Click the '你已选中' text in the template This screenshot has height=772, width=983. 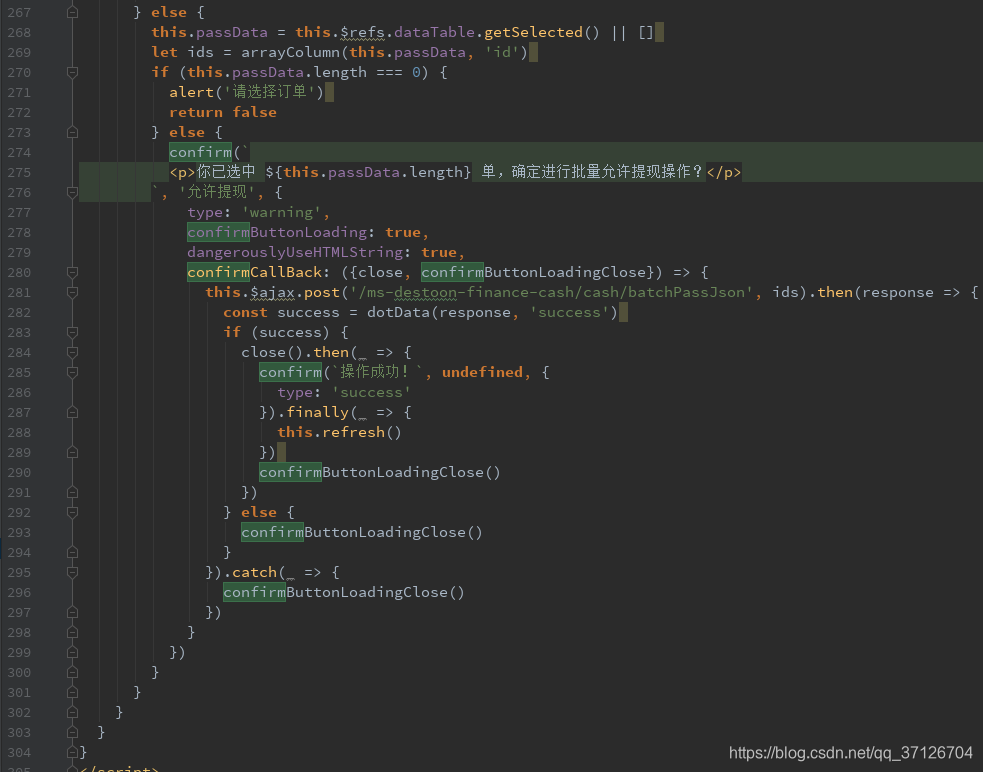click(x=226, y=172)
